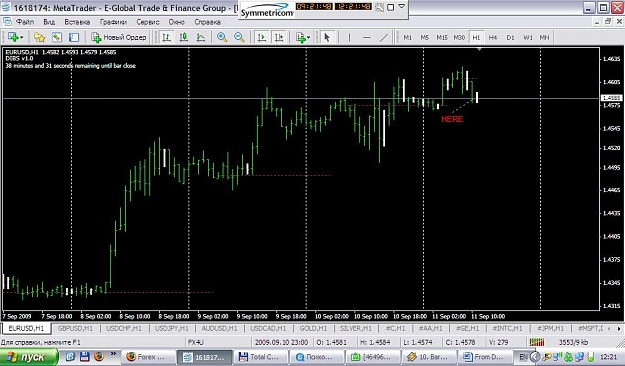Switch chart to line chart mode
625x366 pixels.
pos(200,37)
